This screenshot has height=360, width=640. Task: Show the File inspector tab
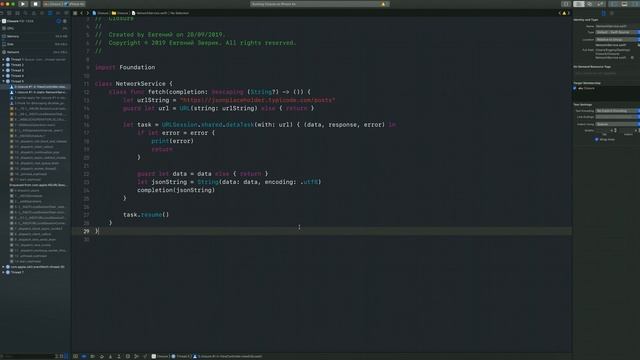pos(603,13)
